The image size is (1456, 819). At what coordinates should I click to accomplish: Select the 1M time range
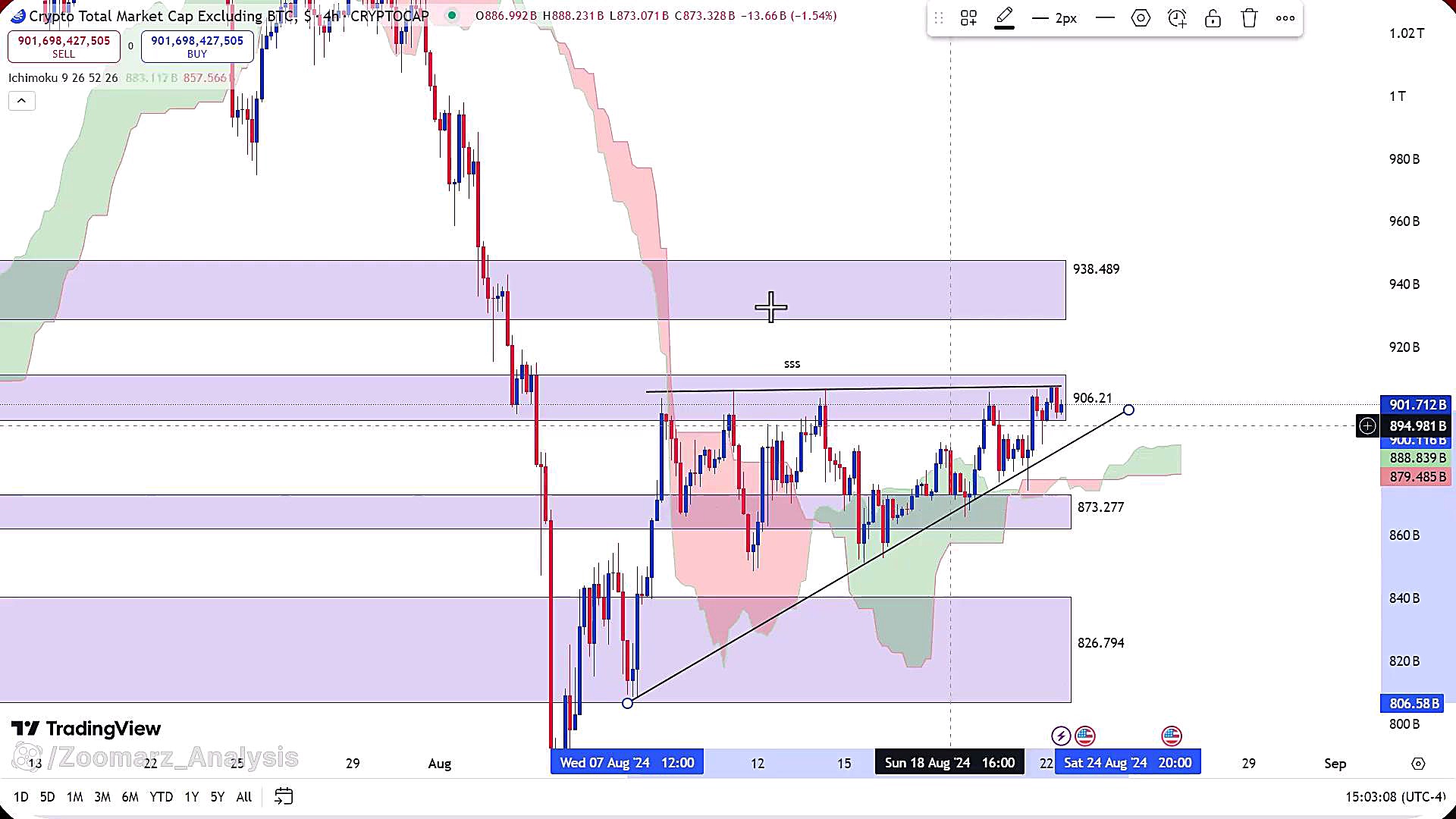(74, 796)
